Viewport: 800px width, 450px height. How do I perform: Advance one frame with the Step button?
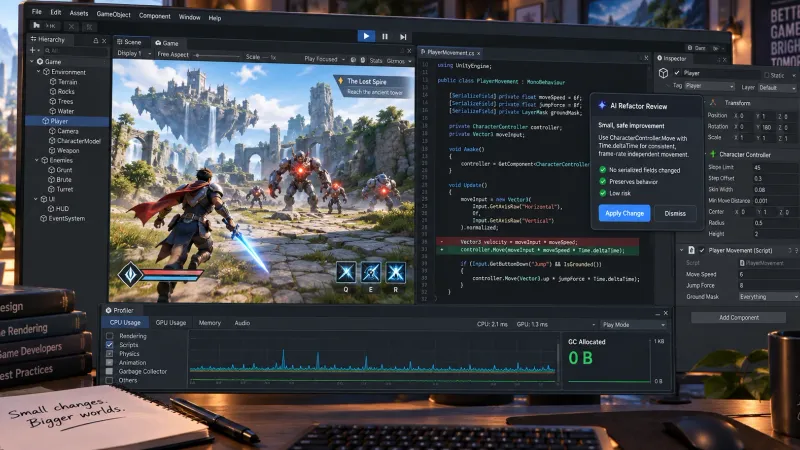point(403,37)
